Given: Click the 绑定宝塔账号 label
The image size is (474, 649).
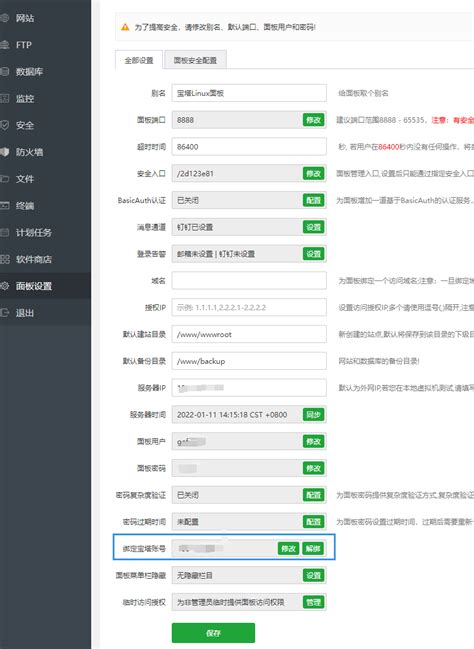Looking at the screenshot, I should tap(144, 549).
